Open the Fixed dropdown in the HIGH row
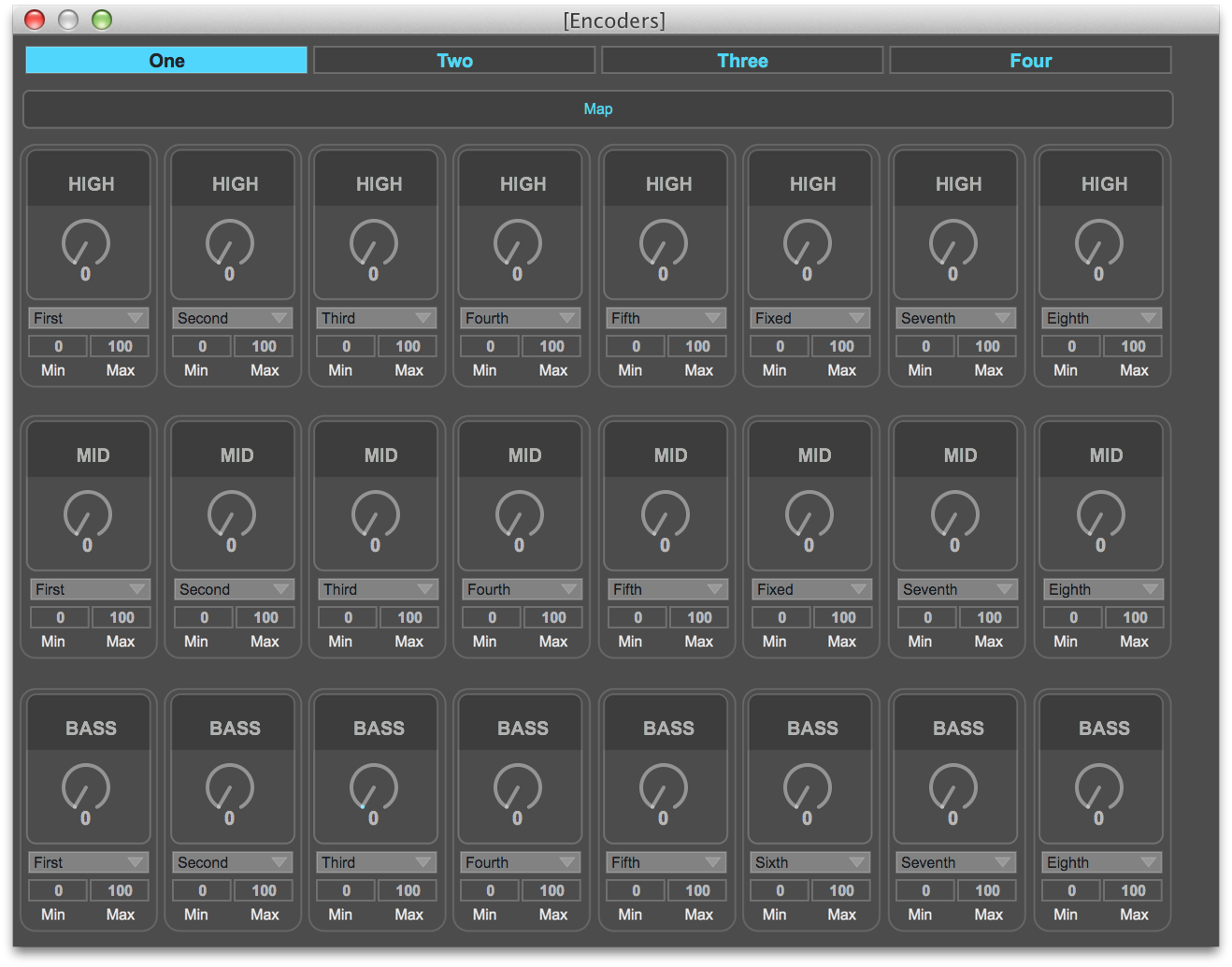The width and height of the screenshot is (1232, 967). click(x=809, y=318)
